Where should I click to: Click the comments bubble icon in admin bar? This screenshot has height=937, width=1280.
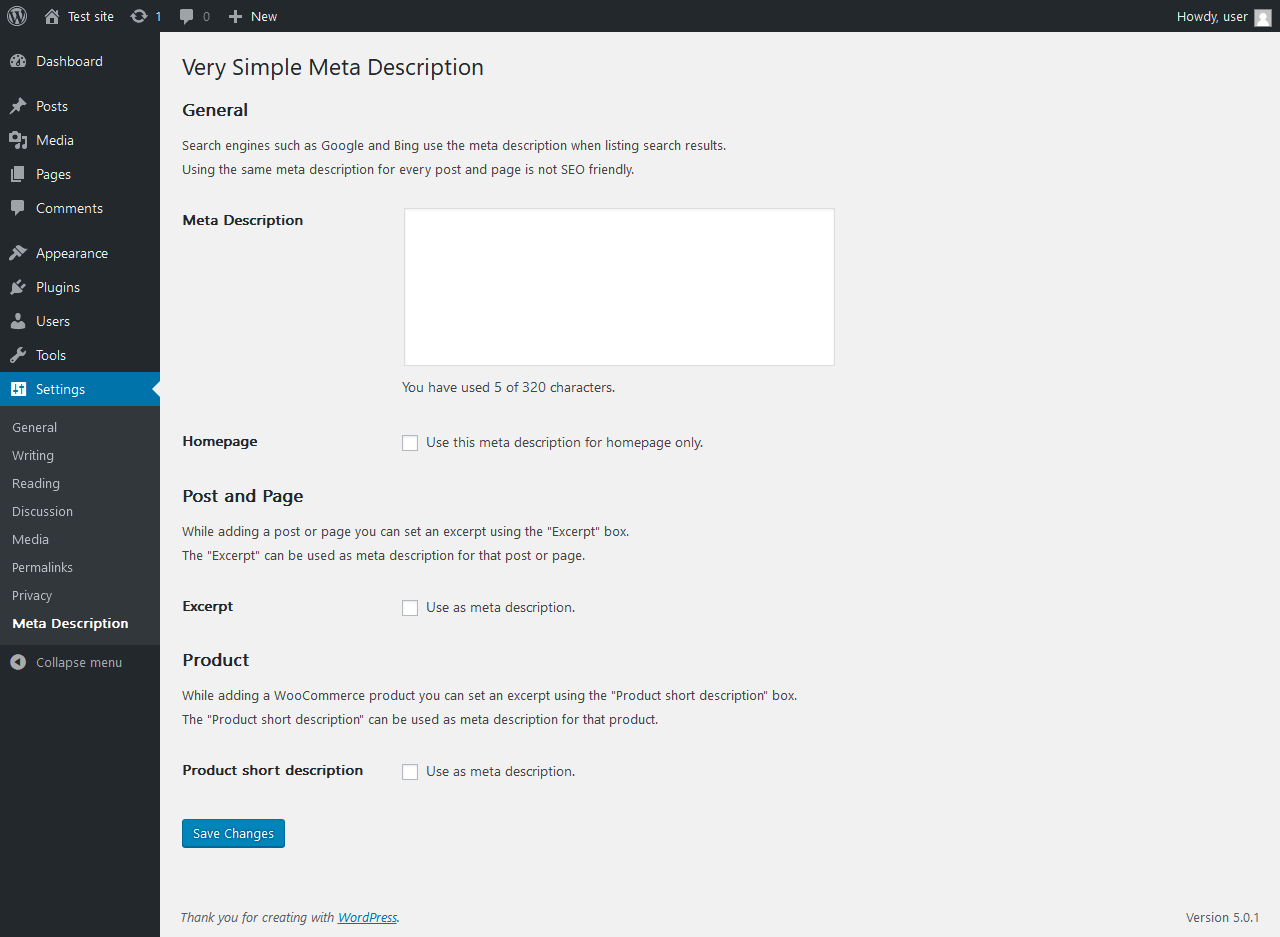(187, 16)
